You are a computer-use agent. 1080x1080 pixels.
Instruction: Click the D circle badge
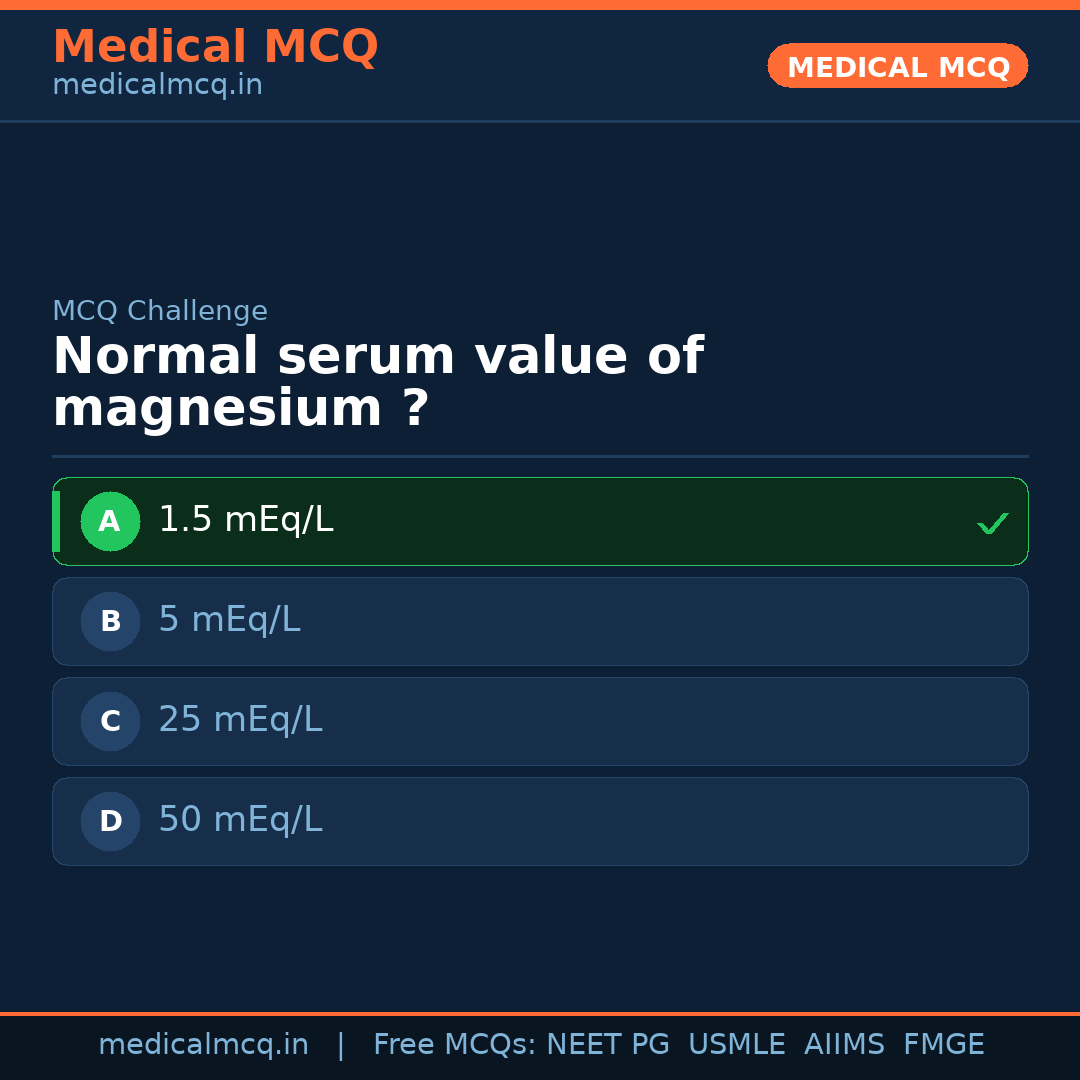point(110,821)
